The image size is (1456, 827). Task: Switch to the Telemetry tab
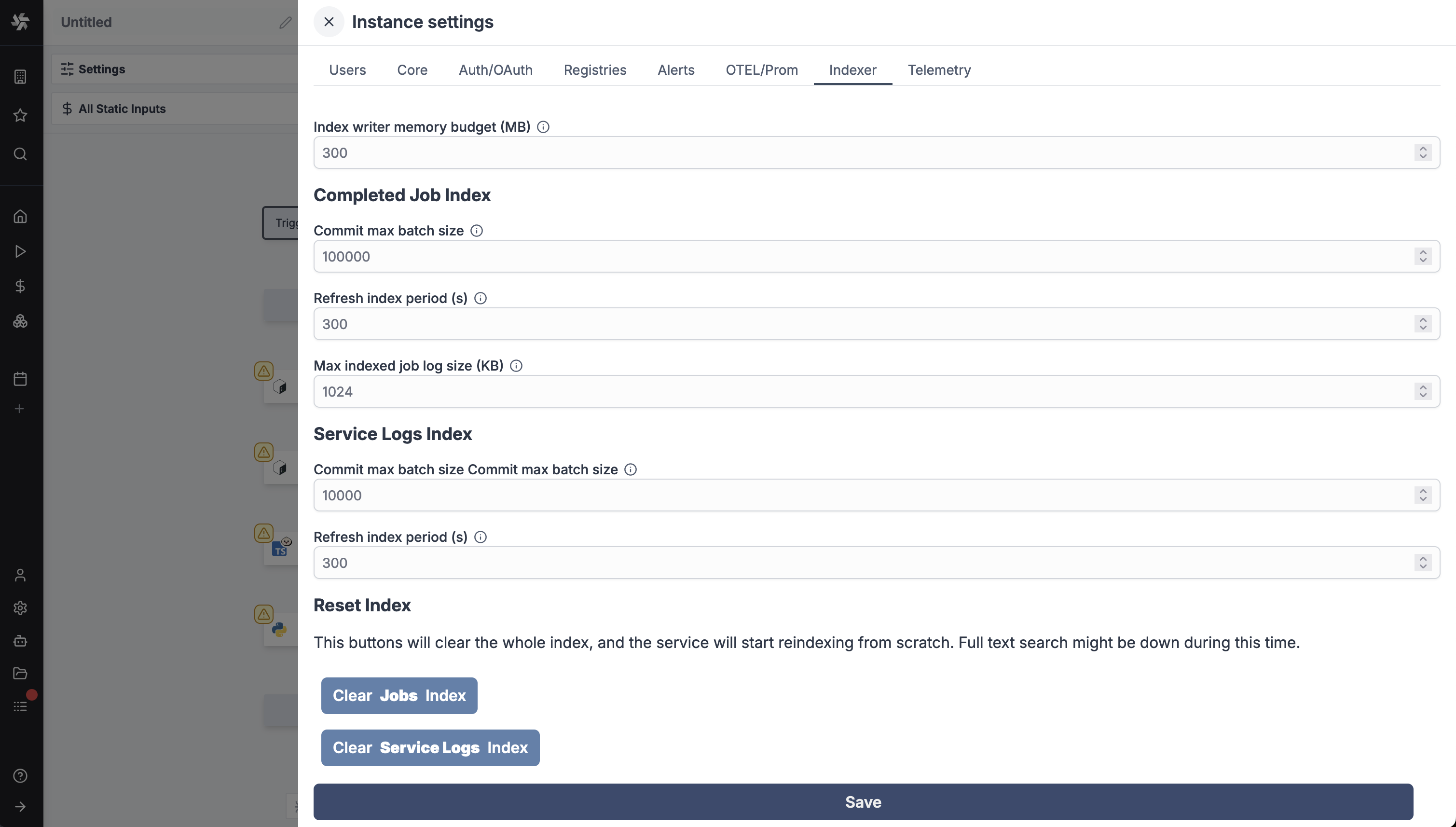939,70
